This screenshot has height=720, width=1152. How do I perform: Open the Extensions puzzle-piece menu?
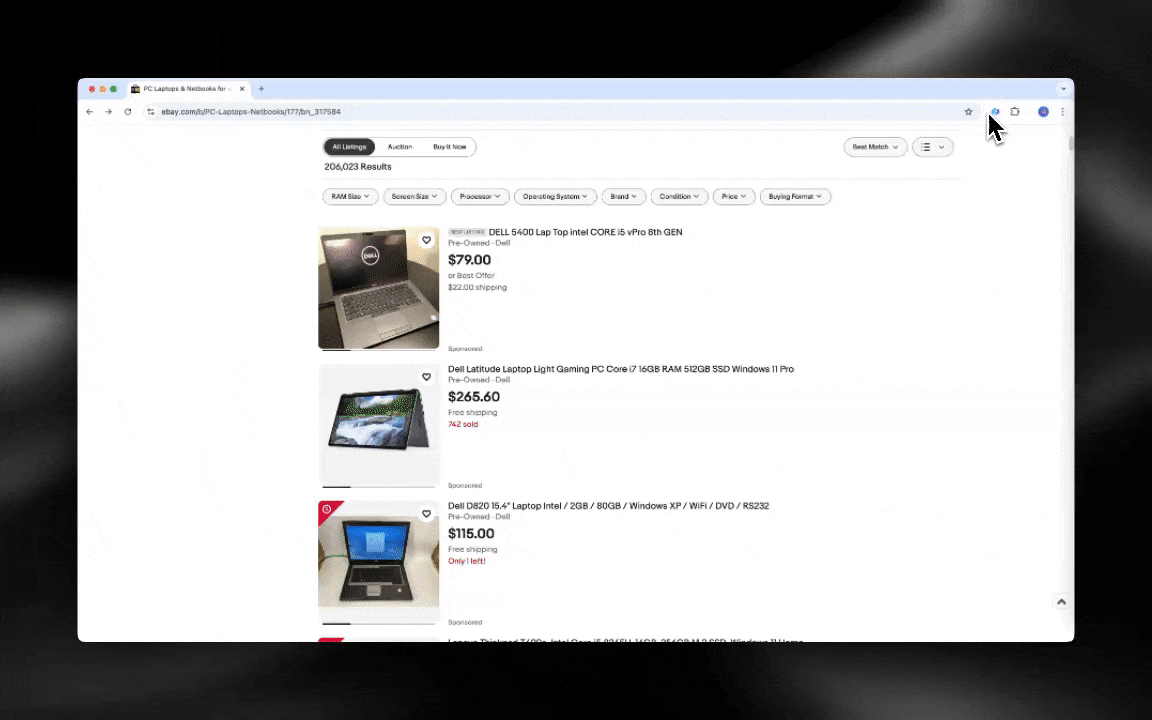tap(1015, 112)
